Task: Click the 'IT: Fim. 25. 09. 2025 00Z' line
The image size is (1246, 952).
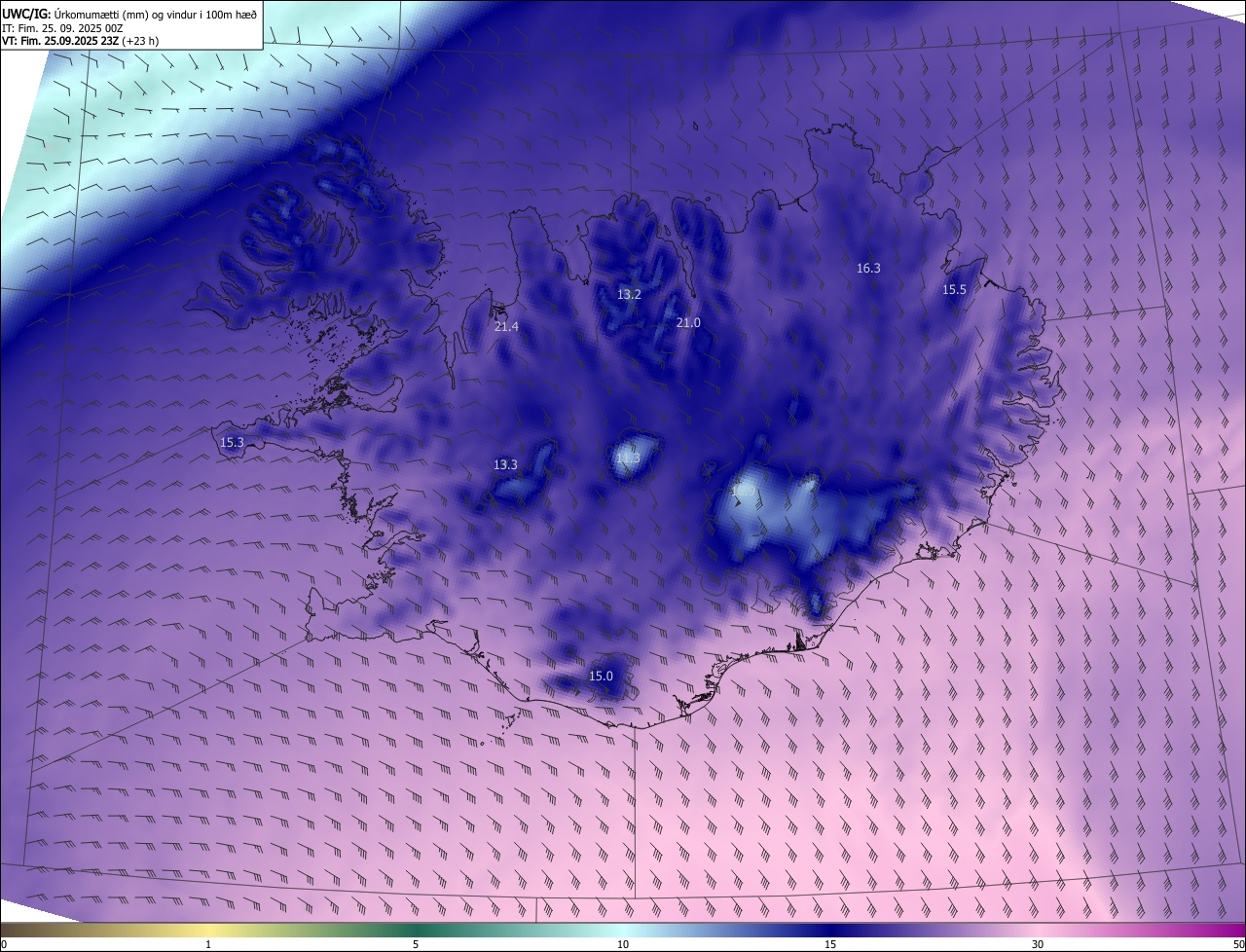Action: point(62,28)
